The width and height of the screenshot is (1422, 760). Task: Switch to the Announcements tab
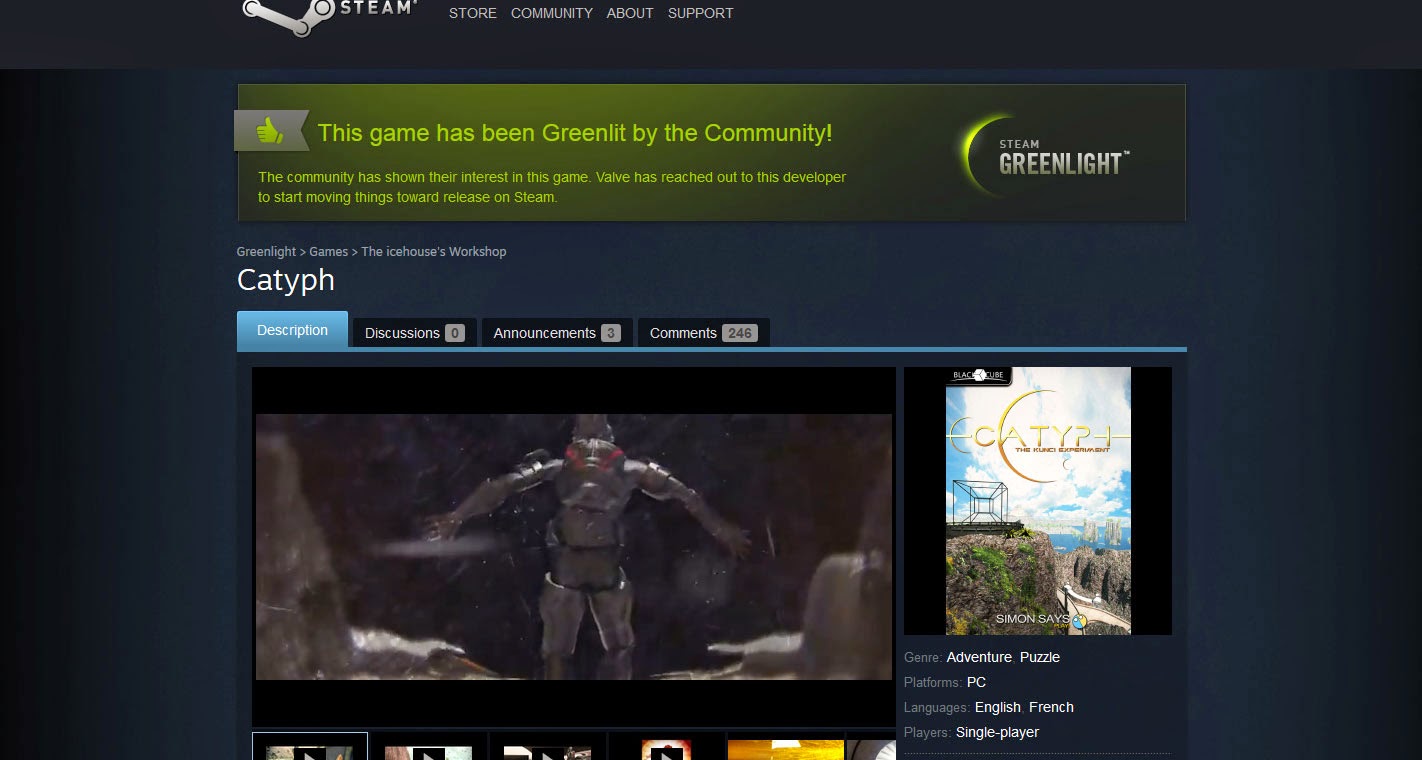557,333
